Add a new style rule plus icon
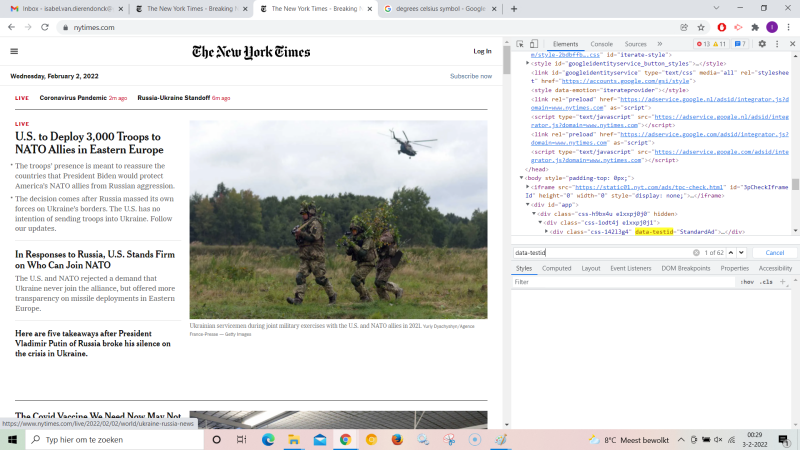Image resolution: width=800 pixels, height=450 pixels. 783,282
